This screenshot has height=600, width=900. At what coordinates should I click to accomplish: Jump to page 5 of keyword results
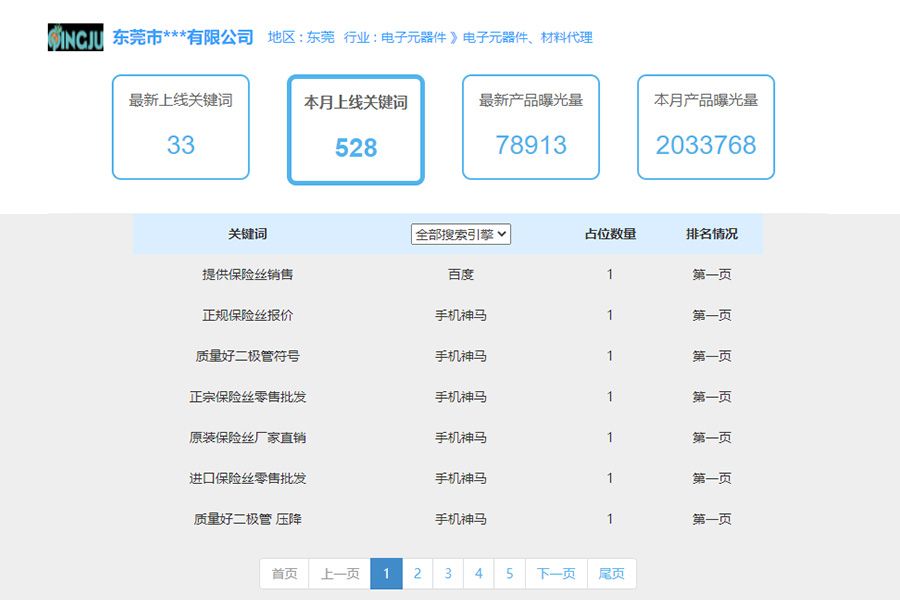(510, 573)
